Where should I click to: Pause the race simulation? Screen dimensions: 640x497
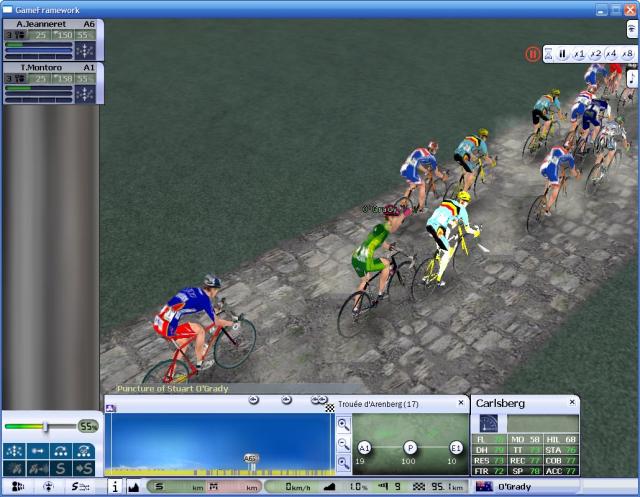pyautogui.click(x=562, y=54)
